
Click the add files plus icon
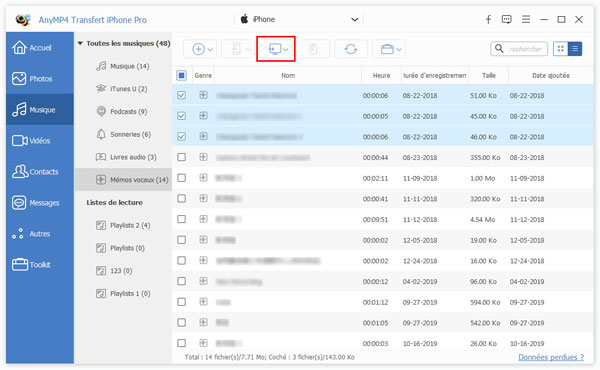198,49
